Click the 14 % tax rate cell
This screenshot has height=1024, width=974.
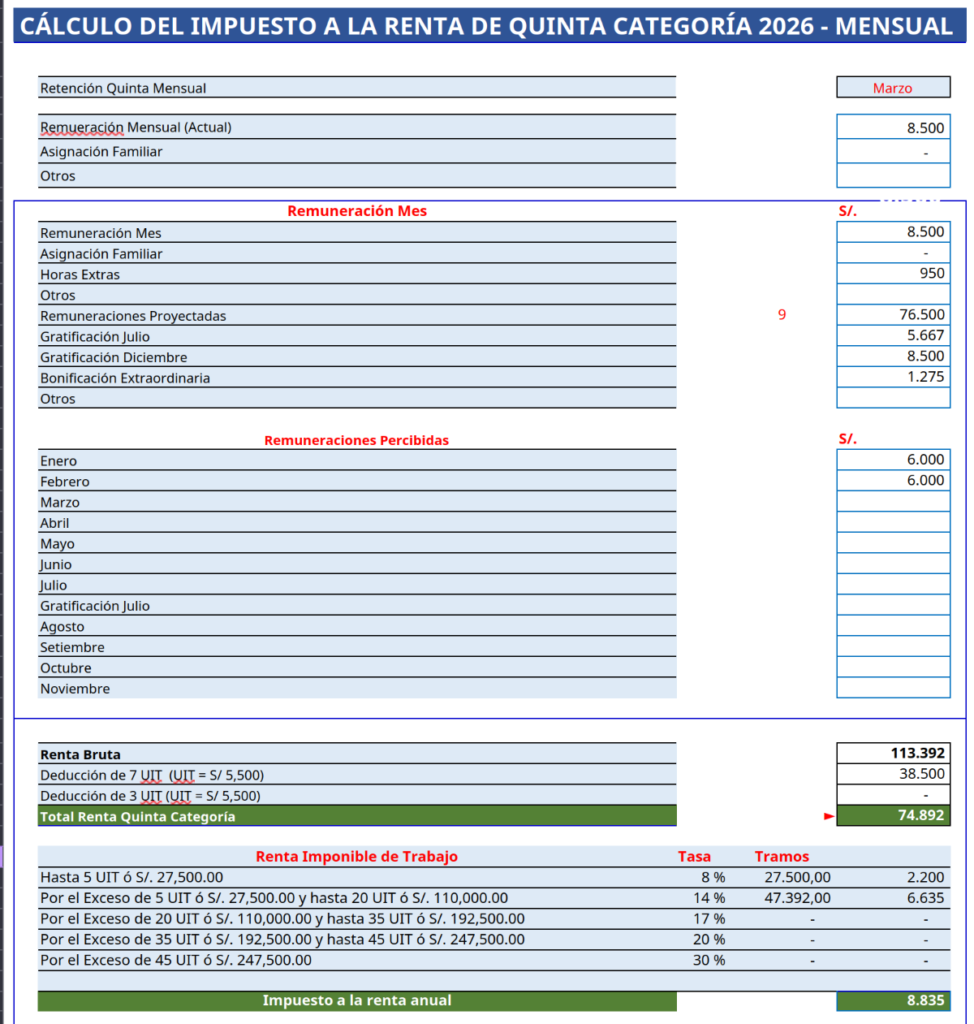click(x=712, y=898)
